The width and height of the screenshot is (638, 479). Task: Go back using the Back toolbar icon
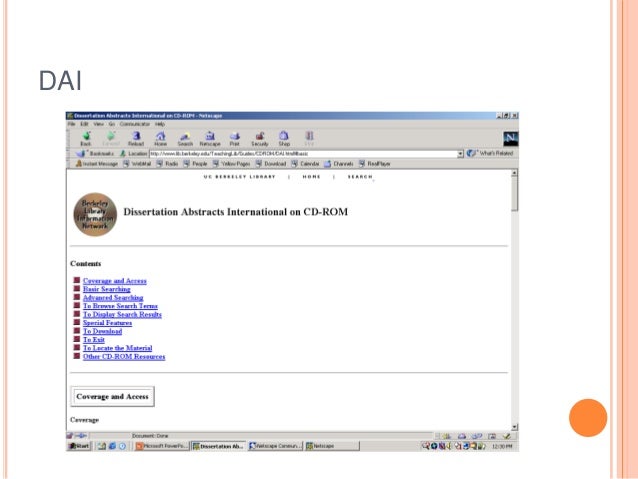pos(86,139)
